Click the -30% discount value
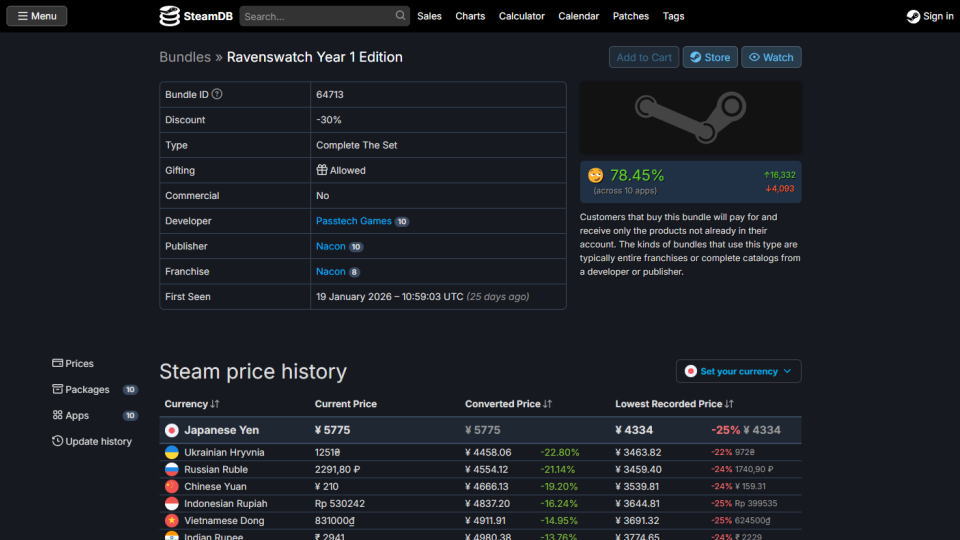 [329, 120]
